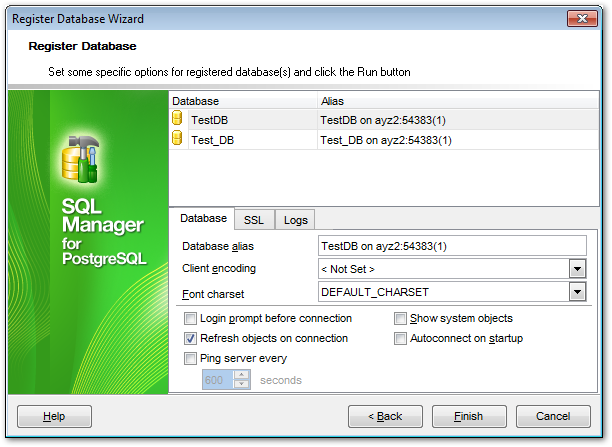The height and width of the screenshot is (447, 612).
Task: Uncheck Refresh objects on connection
Action: pyautogui.click(x=191, y=339)
